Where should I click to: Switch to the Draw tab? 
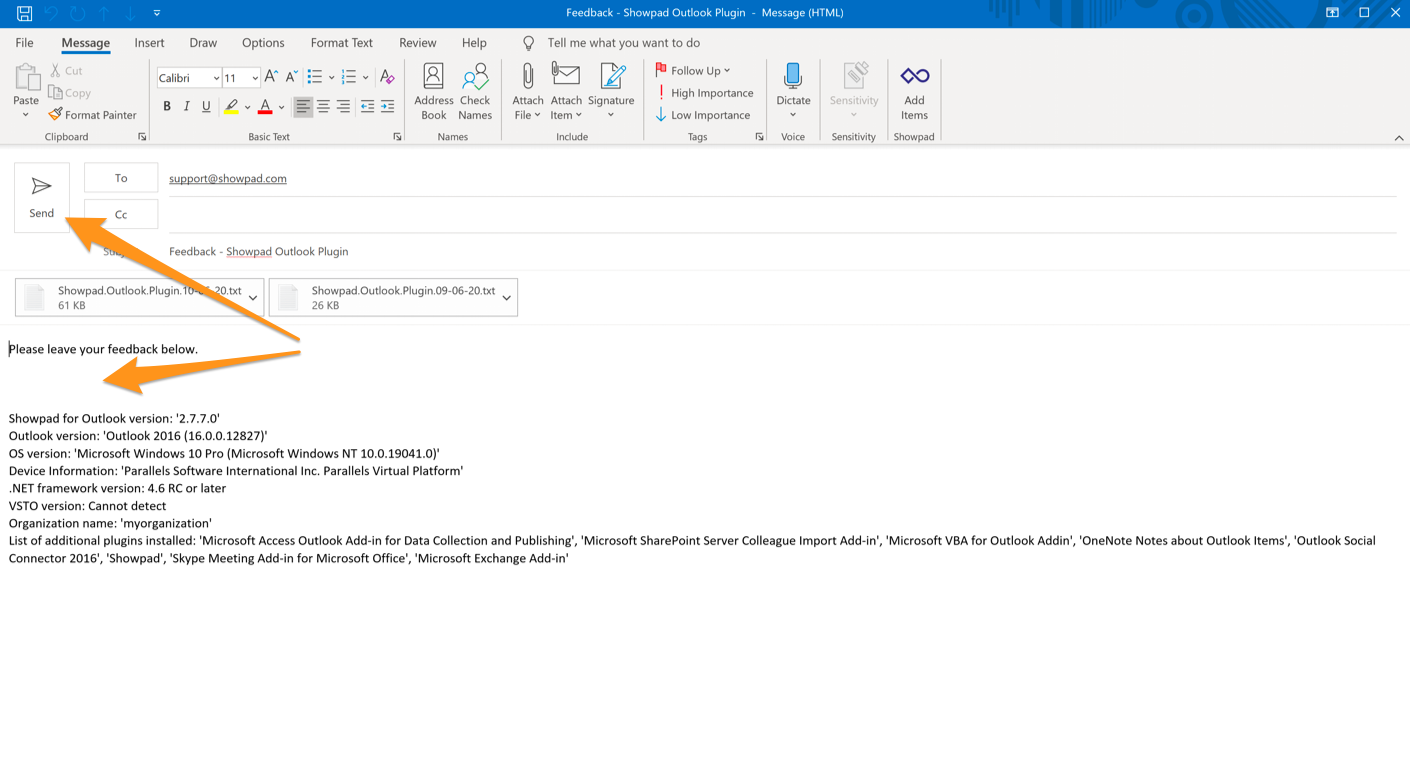click(203, 43)
